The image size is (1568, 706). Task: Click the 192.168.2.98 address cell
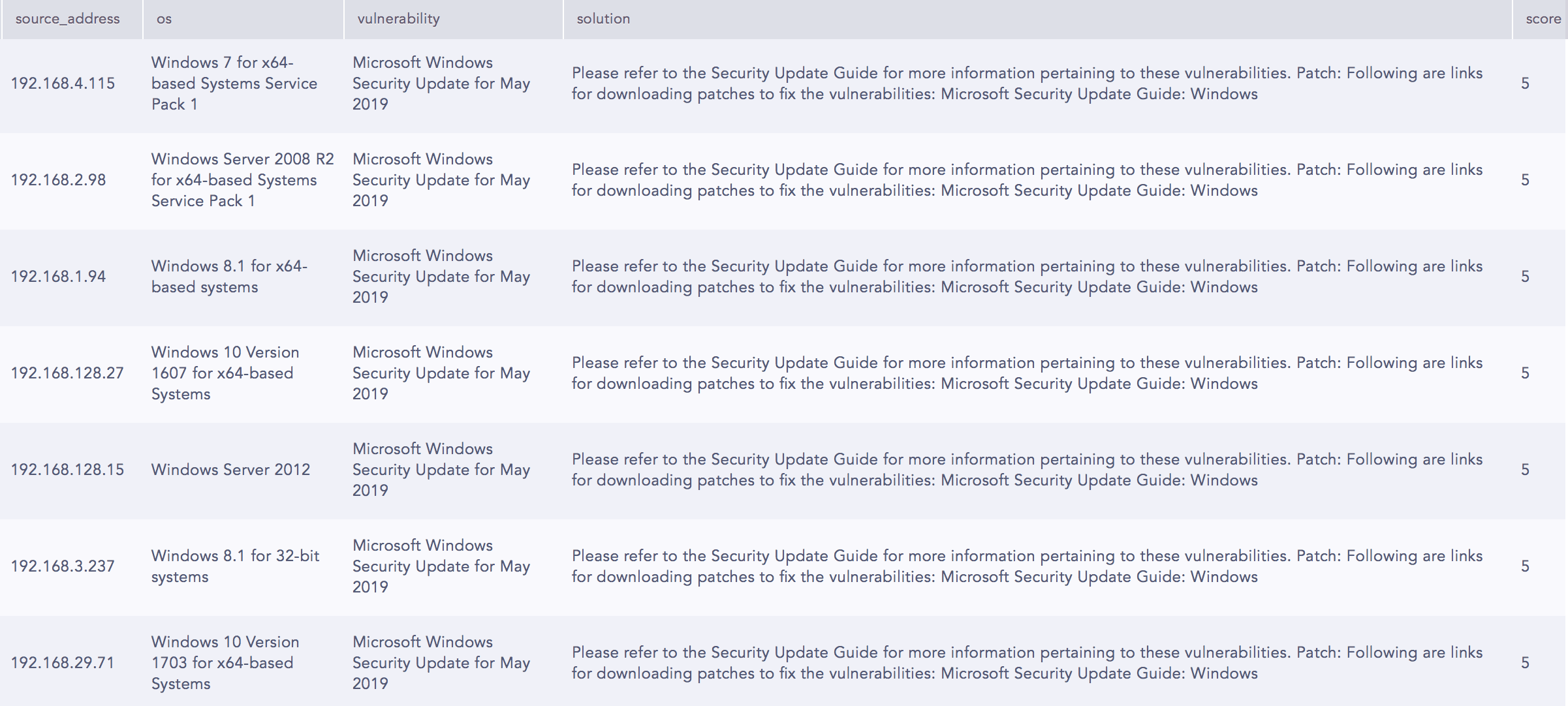58,180
